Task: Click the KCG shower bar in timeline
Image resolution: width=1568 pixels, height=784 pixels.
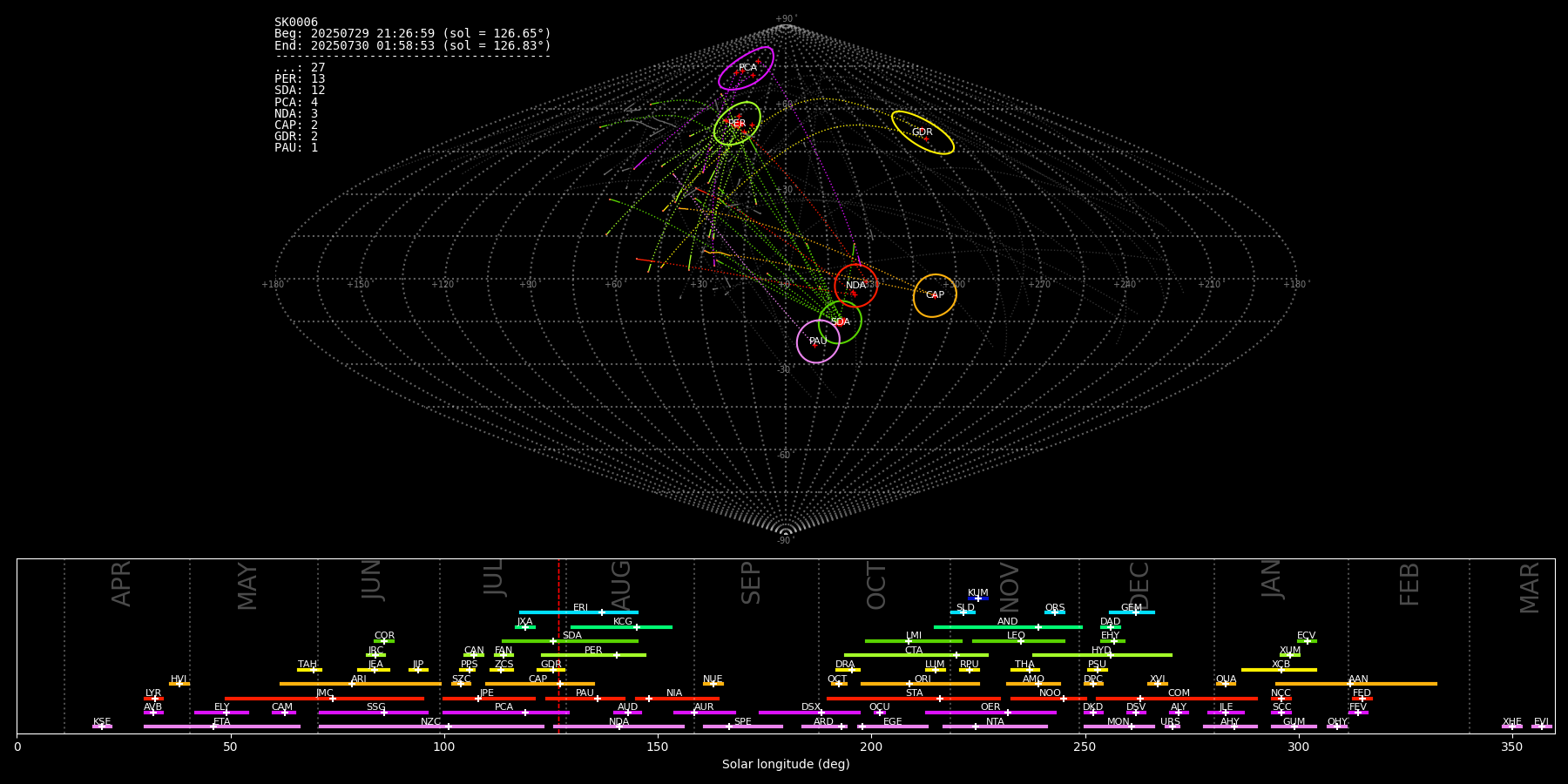Action: click(621, 627)
